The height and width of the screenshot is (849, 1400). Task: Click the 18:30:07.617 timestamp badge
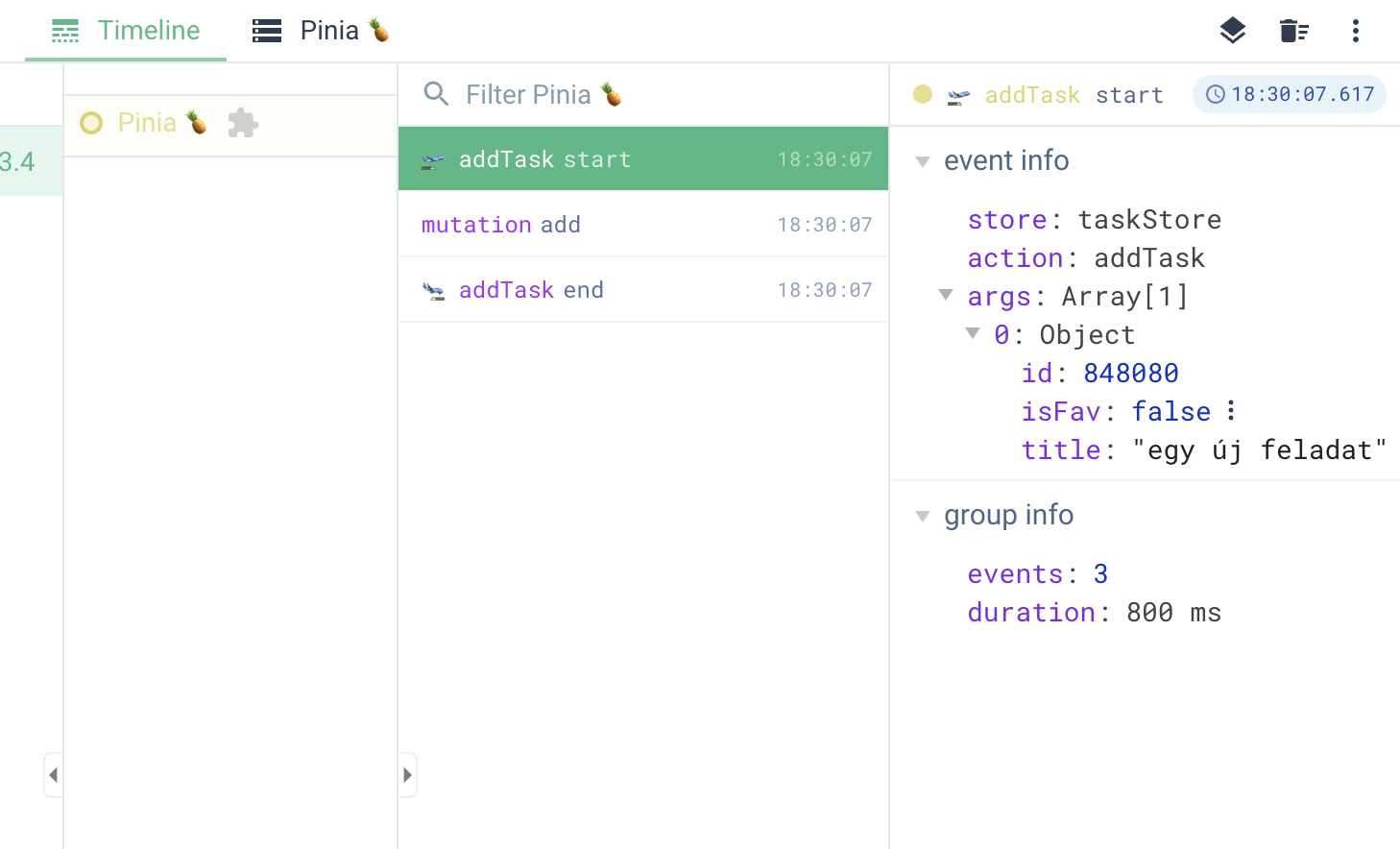pyautogui.click(x=1290, y=94)
